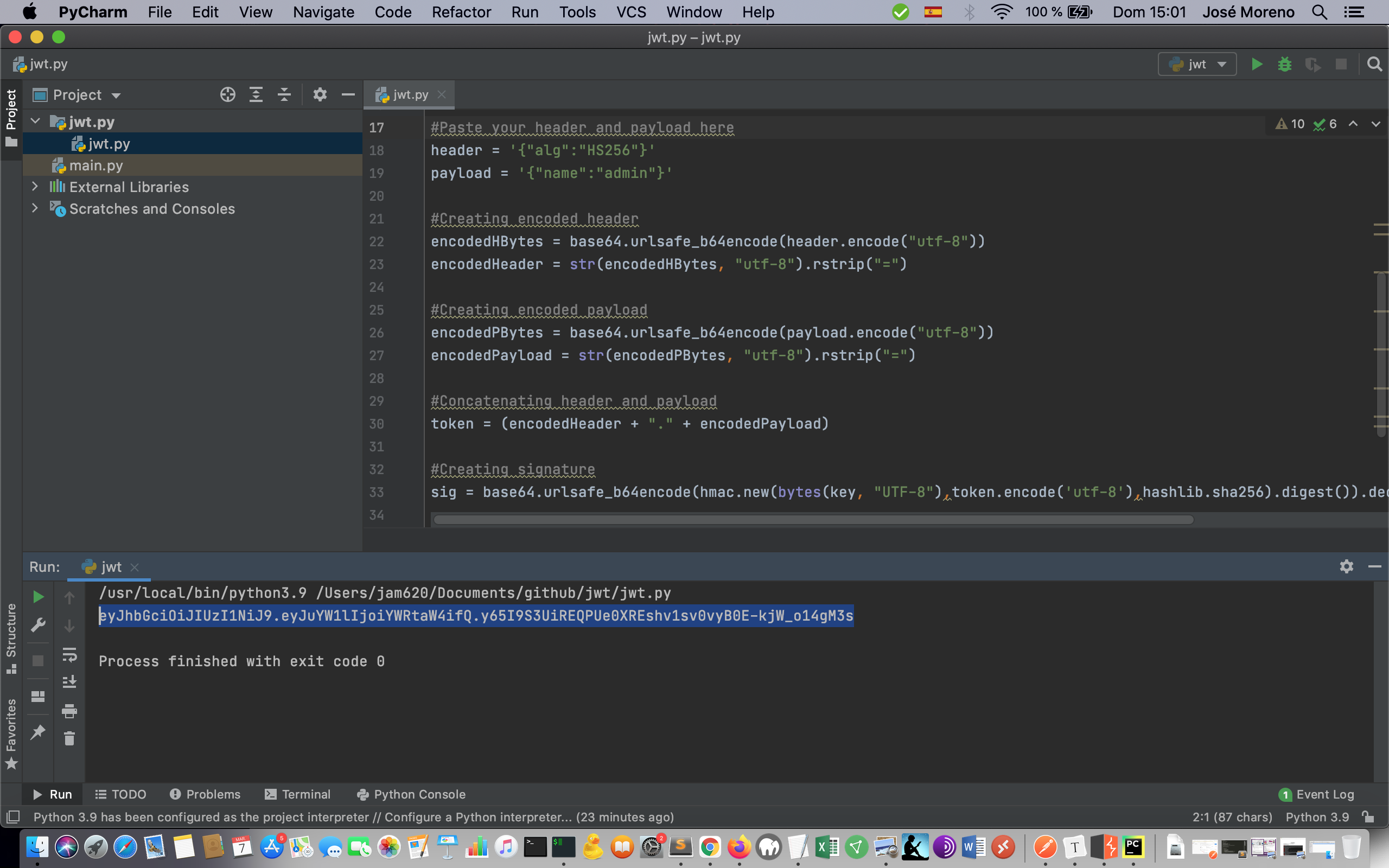Image resolution: width=1389 pixels, height=868 pixels.
Task: Open the VCS menu
Action: [x=631, y=12]
